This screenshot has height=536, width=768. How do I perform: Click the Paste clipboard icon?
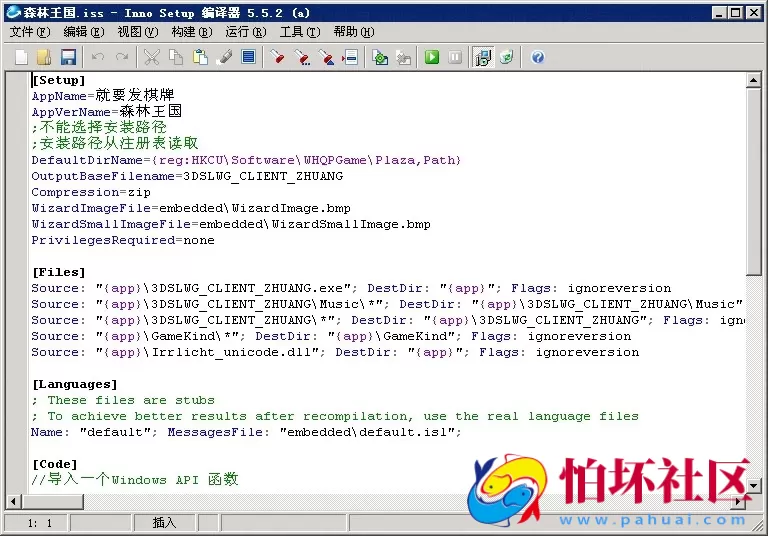pos(200,57)
